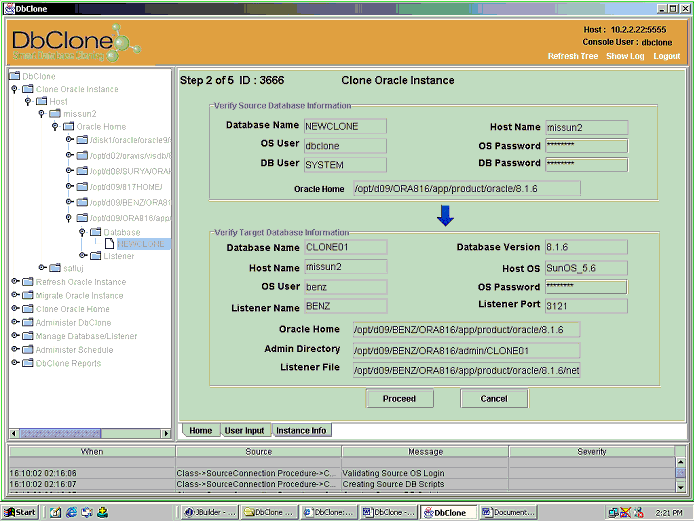Click the Database folder icon in tree

(x=96, y=232)
